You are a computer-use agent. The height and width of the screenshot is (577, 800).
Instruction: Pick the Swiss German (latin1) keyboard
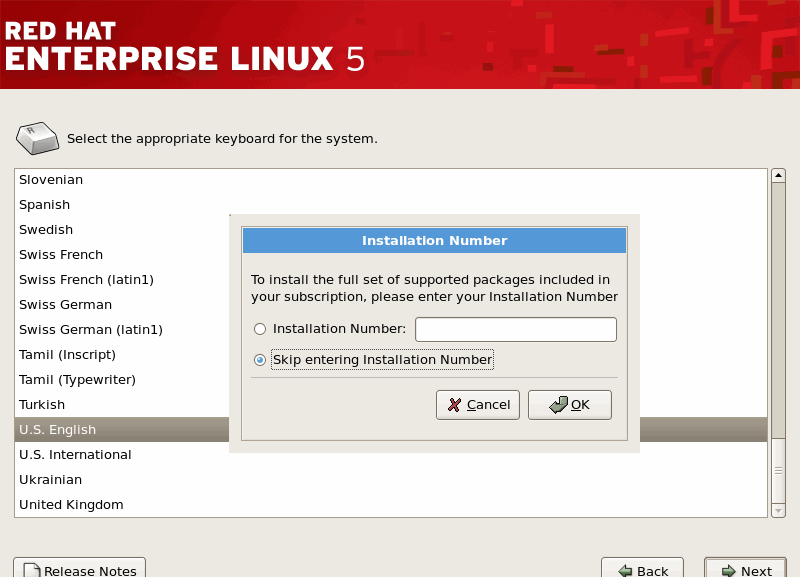point(91,330)
